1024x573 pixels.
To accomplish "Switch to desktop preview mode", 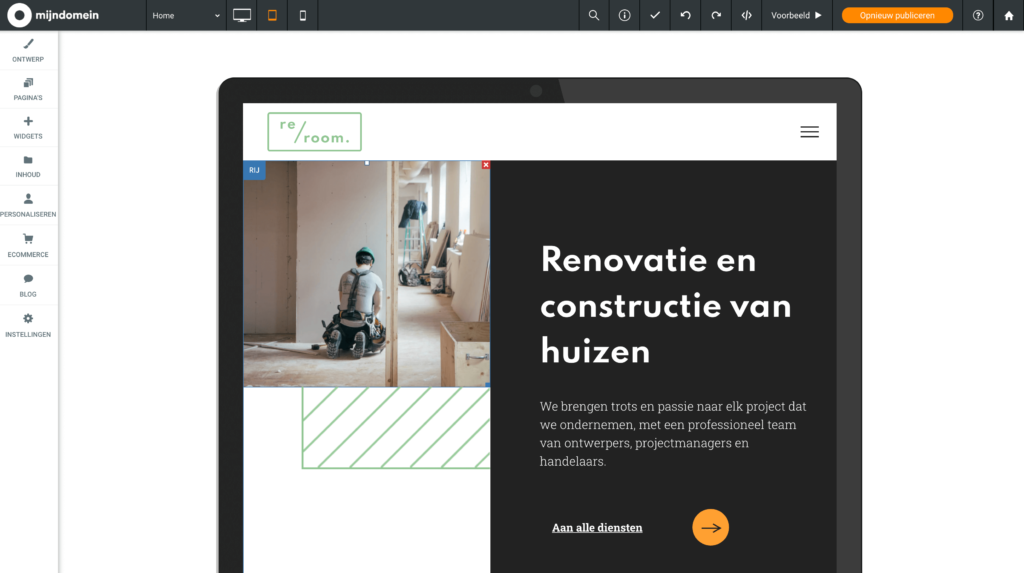I will pos(242,15).
